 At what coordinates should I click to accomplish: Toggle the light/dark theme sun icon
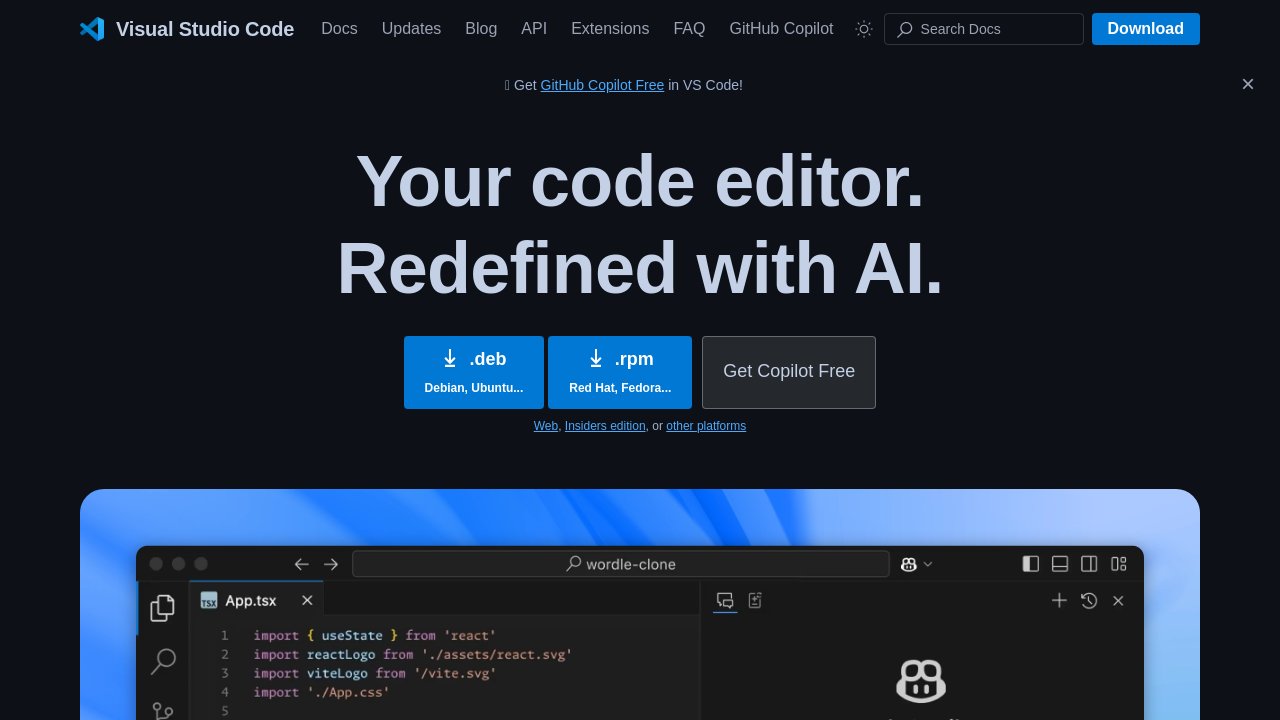click(864, 29)
